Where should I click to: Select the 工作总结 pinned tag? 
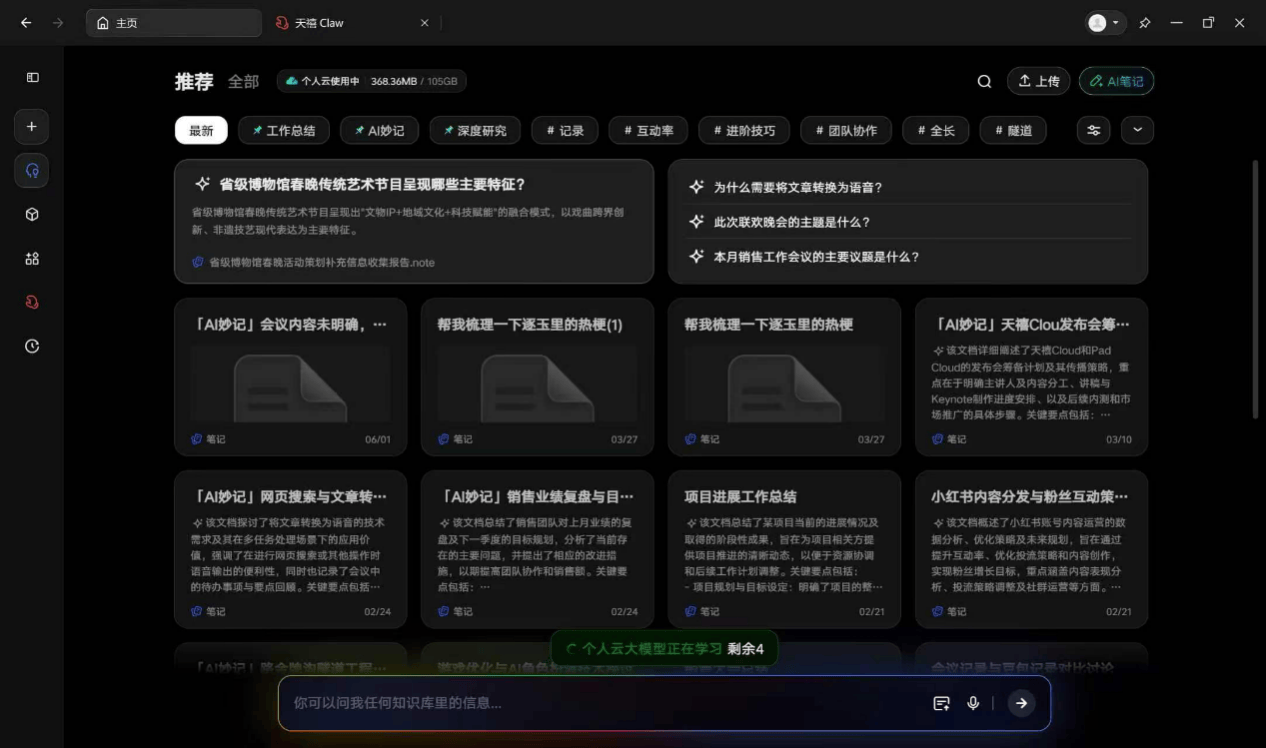(284, 130)
